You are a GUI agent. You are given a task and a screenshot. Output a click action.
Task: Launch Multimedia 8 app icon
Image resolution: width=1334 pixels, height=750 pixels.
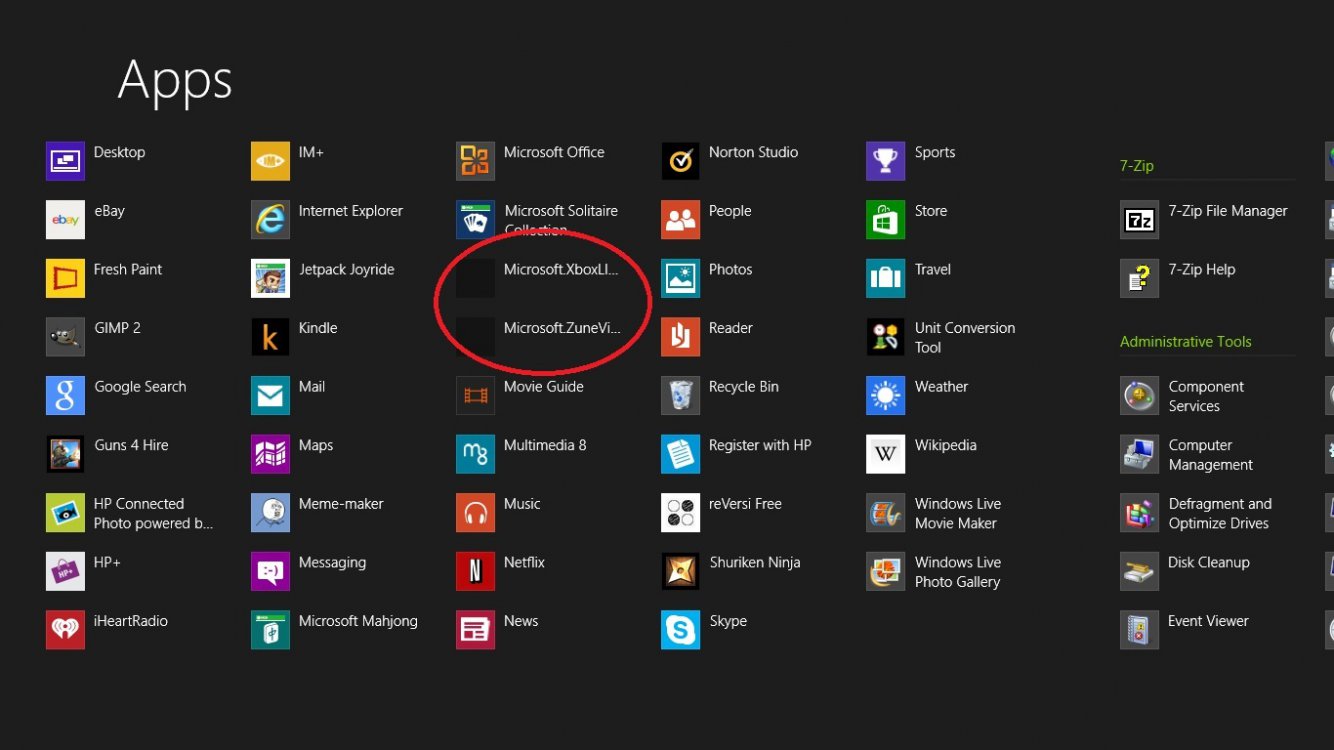tap(475, 454)
